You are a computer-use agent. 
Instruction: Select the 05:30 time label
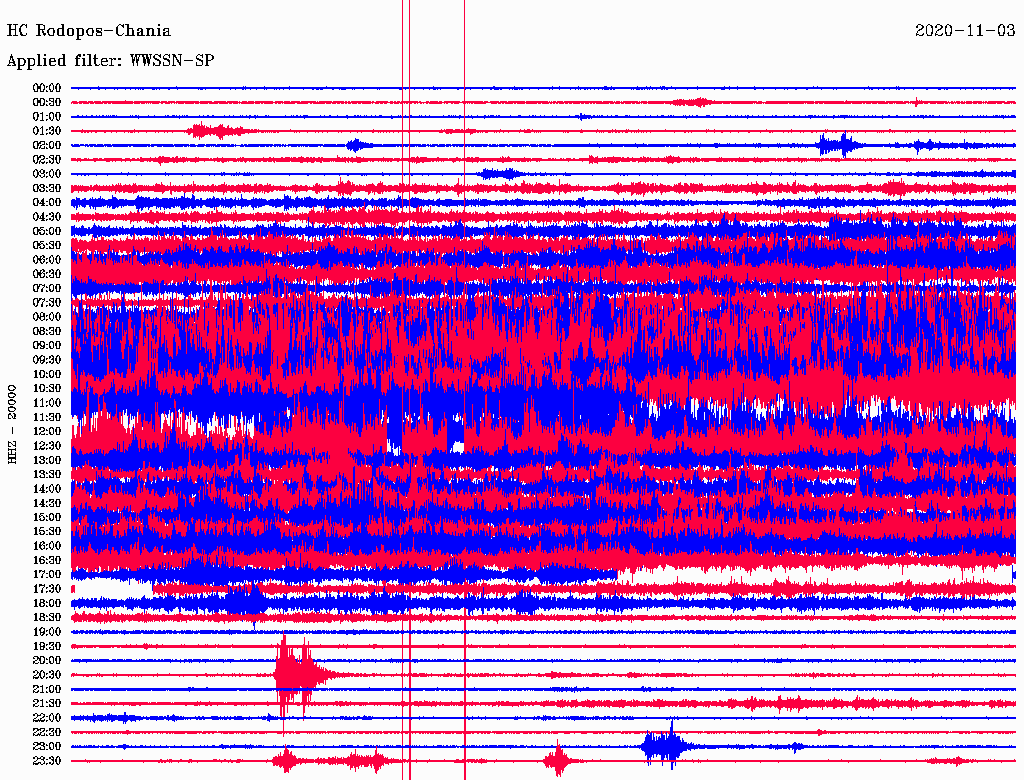pos(47,246)
